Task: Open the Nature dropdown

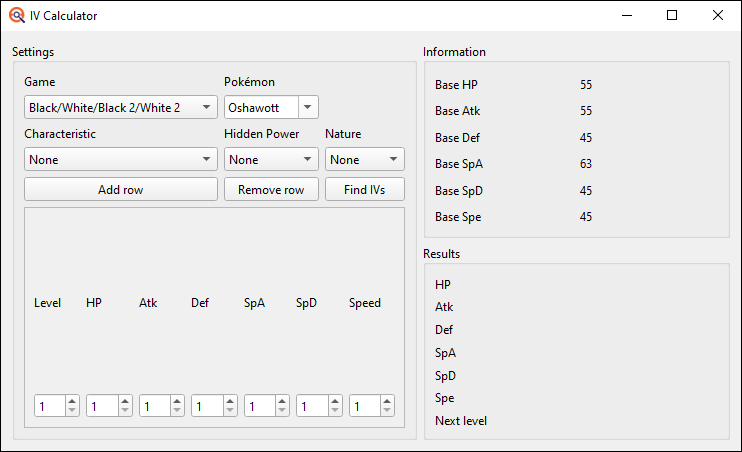Action: tap(365, 160)
